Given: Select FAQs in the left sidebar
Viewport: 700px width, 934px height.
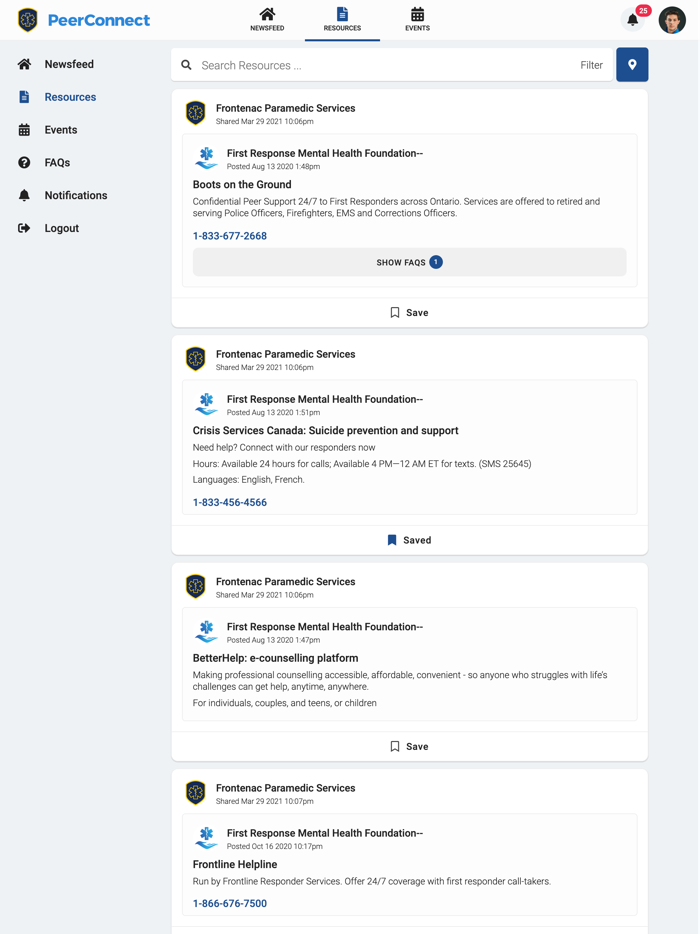Looking at the screenshot, I should click(57, 162).
